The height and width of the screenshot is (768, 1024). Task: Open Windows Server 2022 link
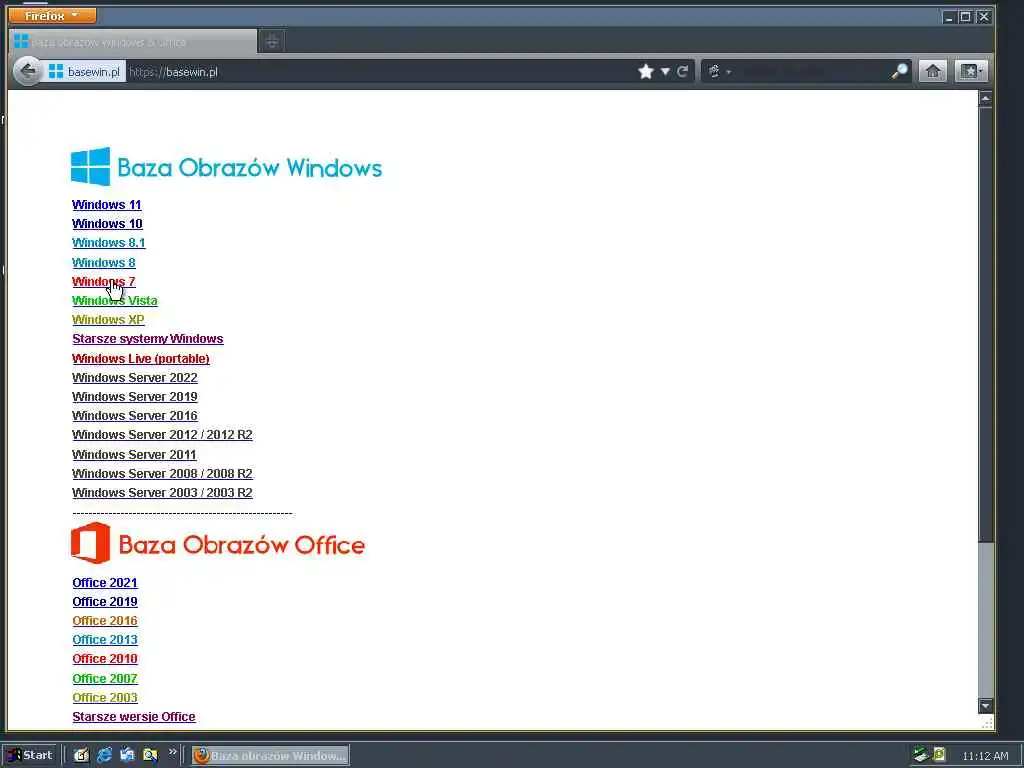coord(135,377)
